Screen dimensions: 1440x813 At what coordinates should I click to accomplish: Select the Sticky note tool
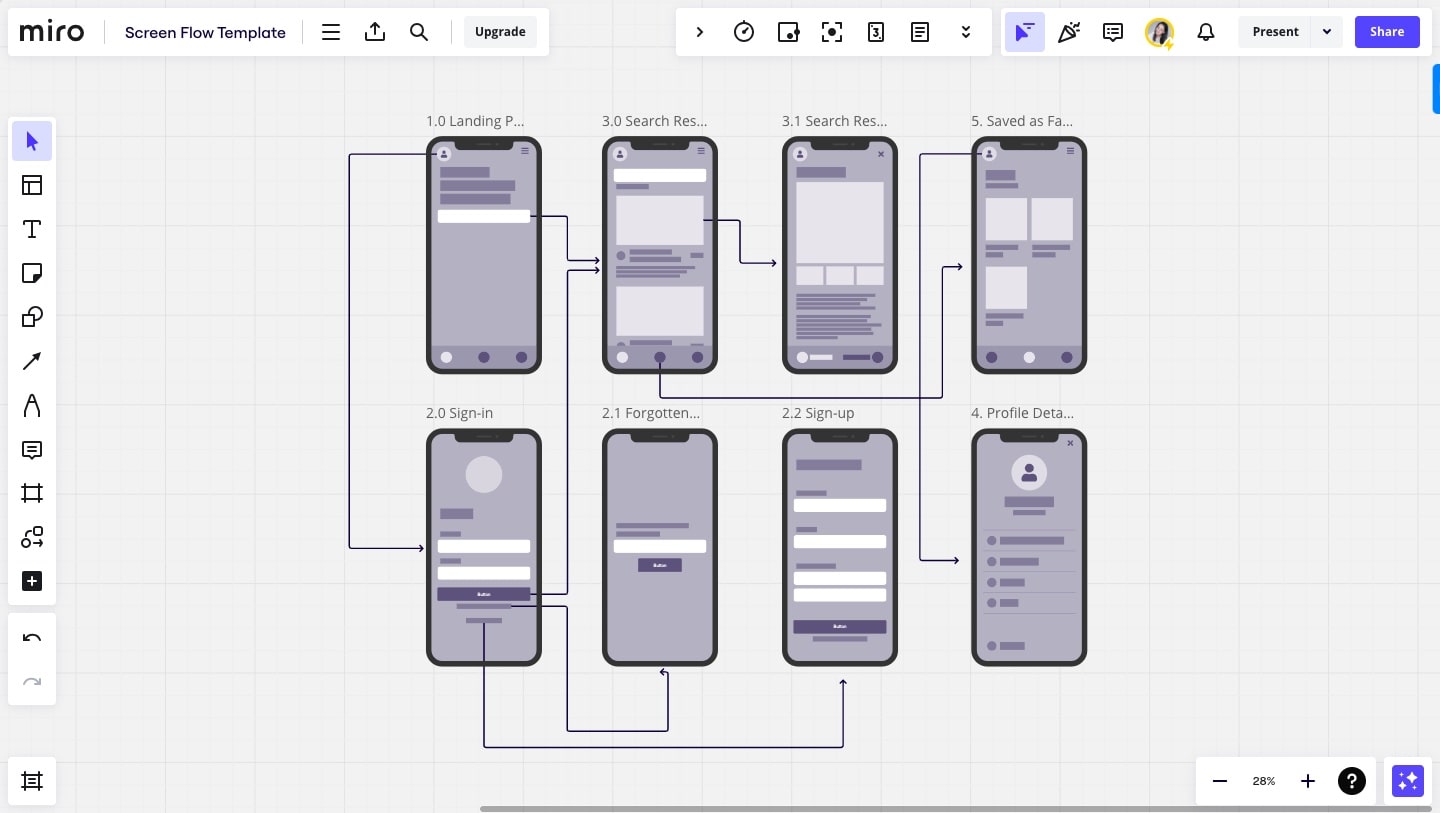click(x=32, y=273)
